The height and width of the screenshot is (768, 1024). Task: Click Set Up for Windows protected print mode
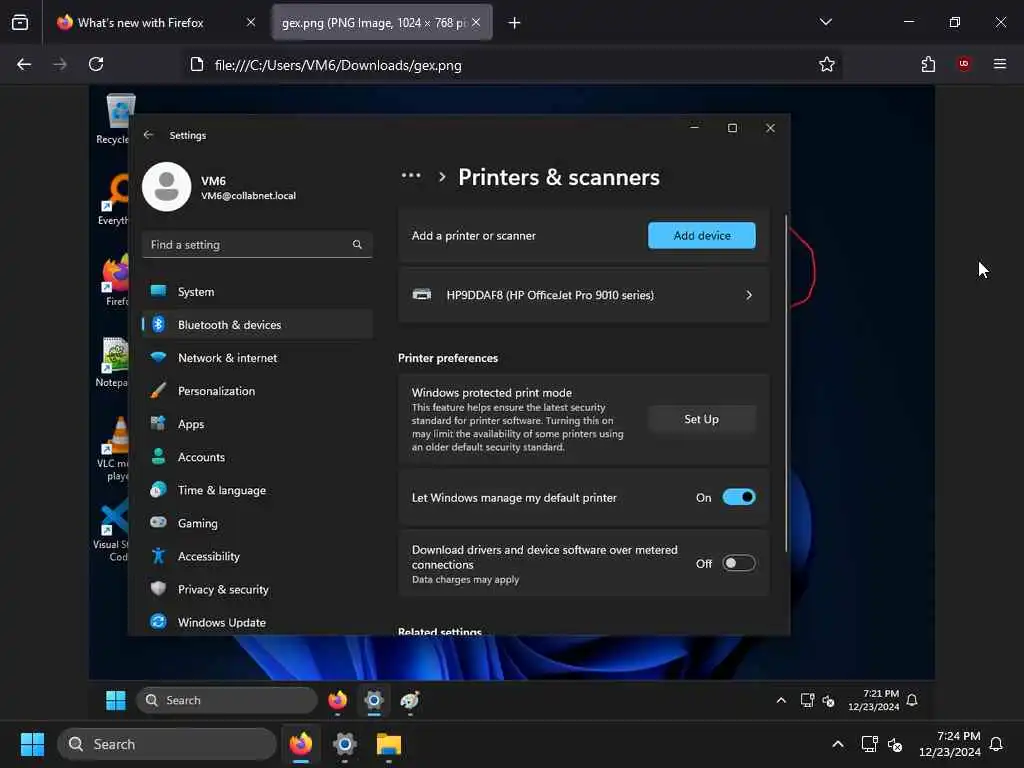click(701, 419)
